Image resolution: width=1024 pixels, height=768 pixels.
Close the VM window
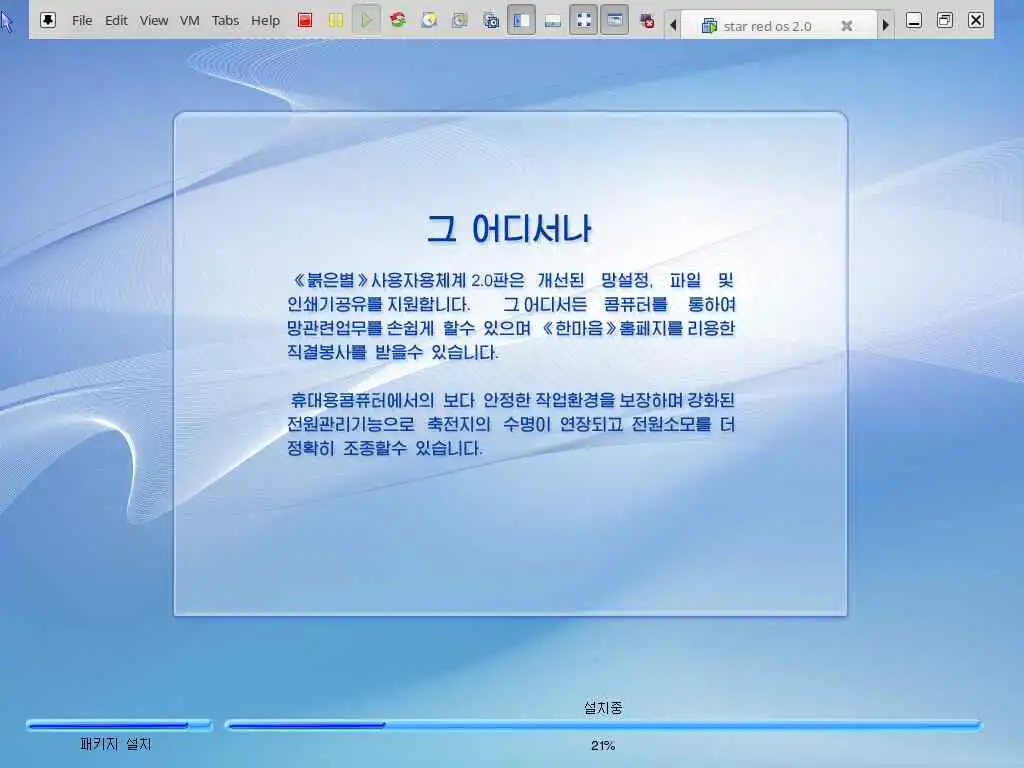coord(976,20)
